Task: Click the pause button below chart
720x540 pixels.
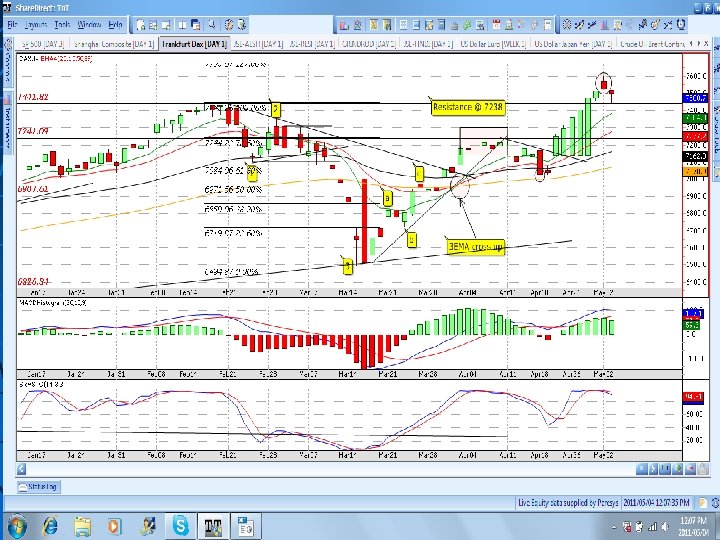Action: tap(666, 469)
